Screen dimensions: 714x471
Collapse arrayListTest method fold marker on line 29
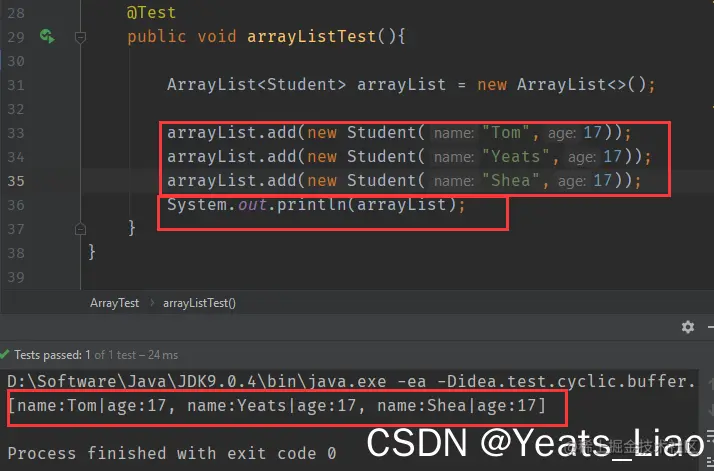click(x=80, y=37)
